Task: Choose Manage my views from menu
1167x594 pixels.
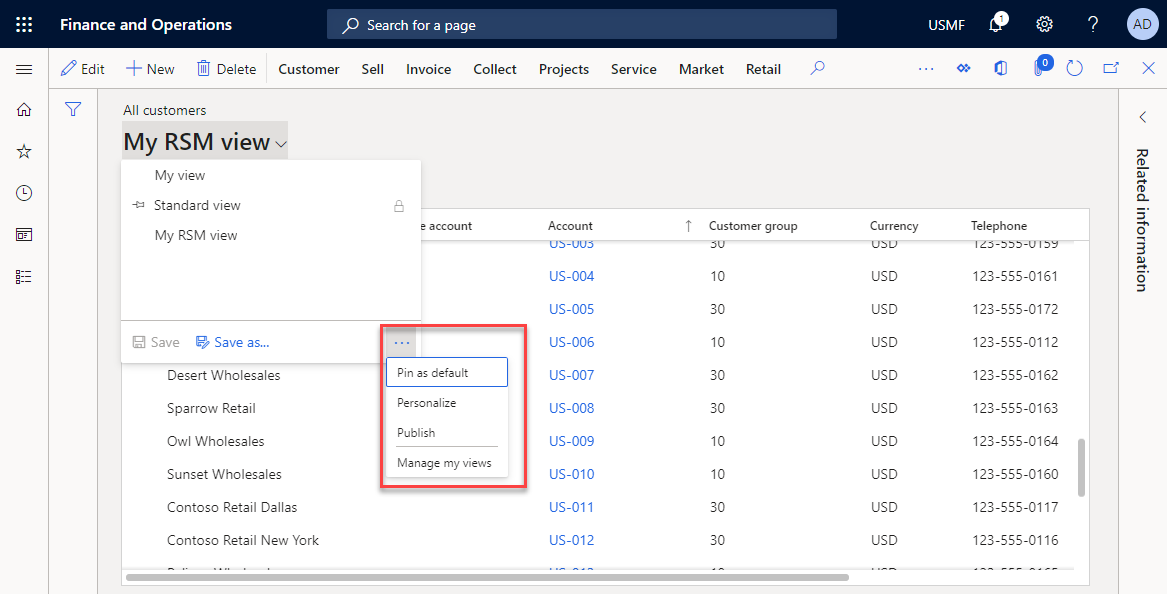Action: [444, 463]
